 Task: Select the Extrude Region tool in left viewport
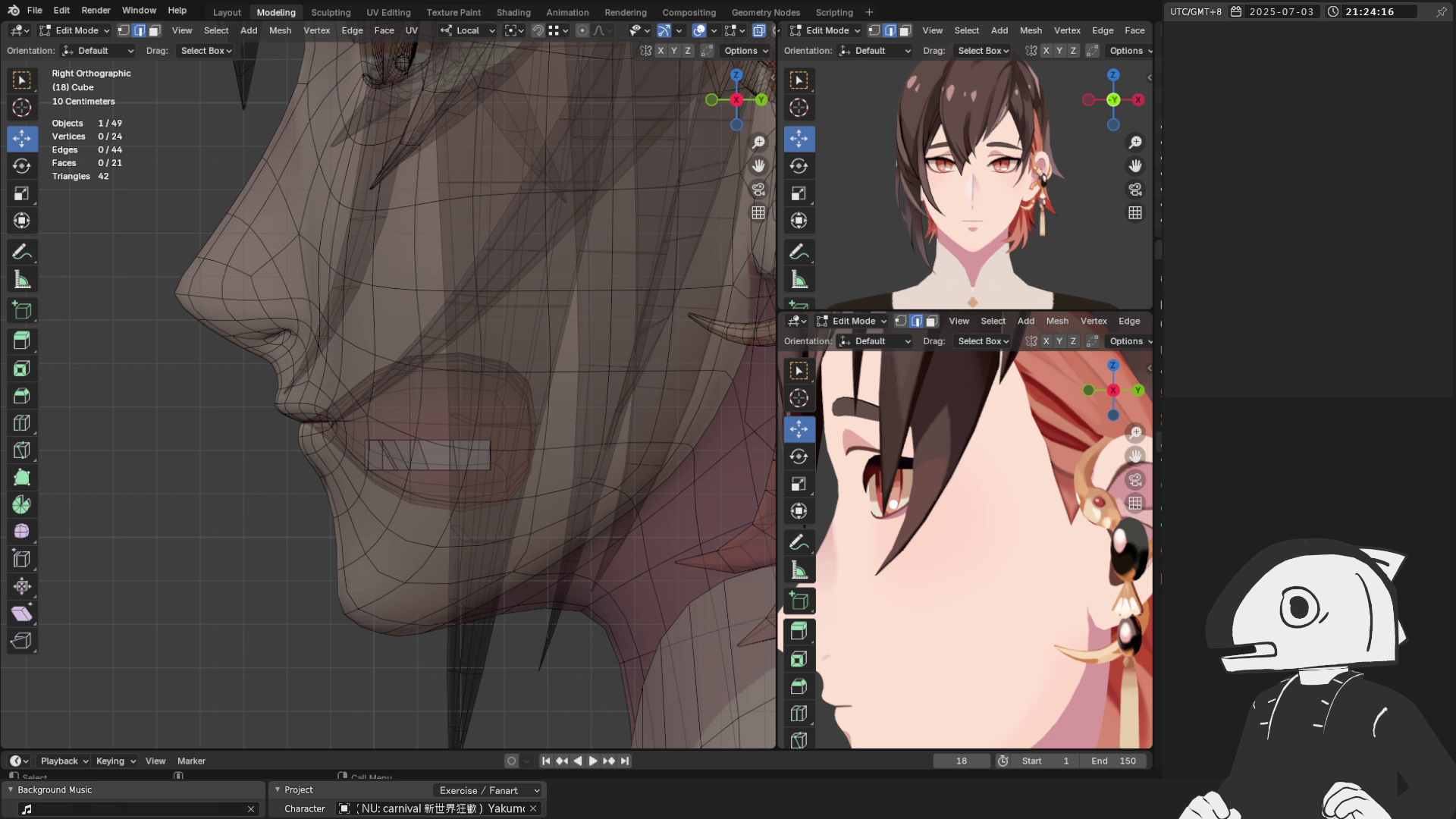(22, 340)
